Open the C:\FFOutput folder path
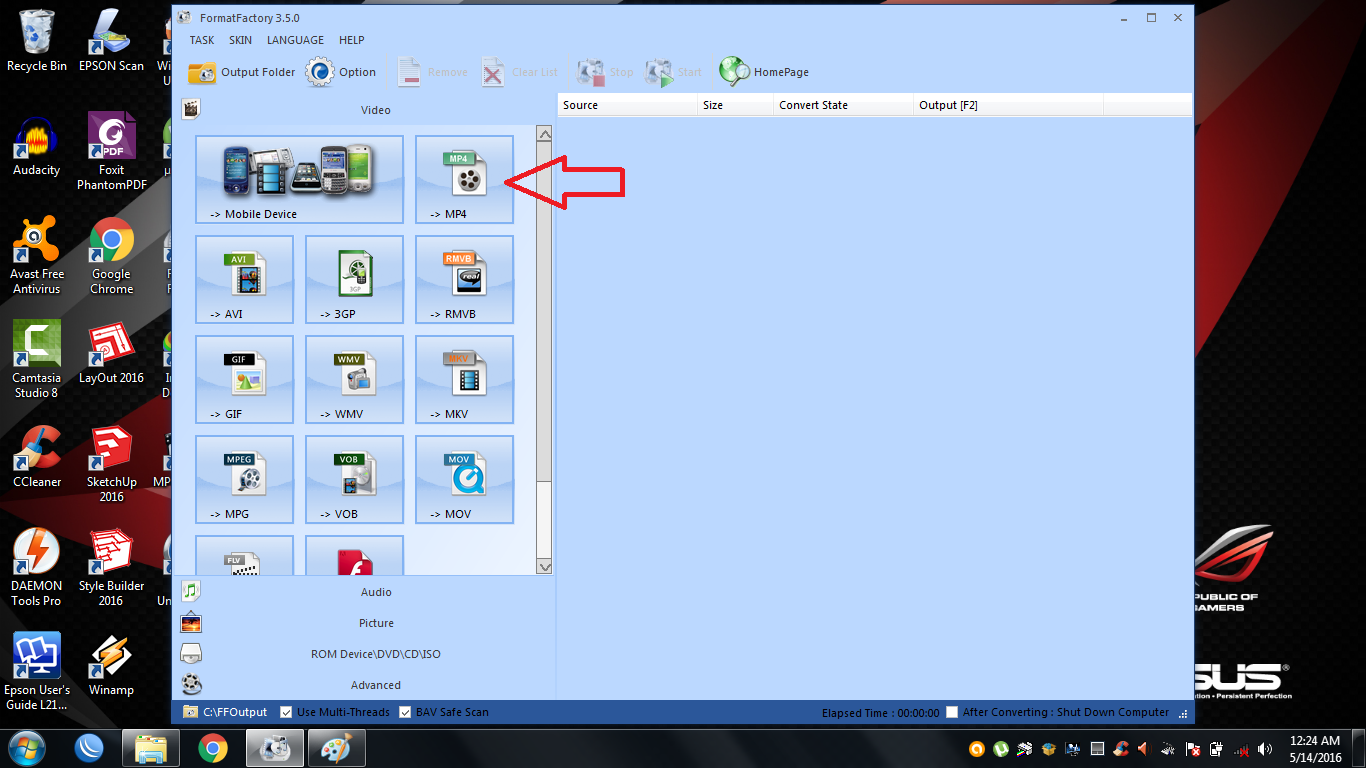This screenshot has height=768, width=1366. click(x=226, y=712)
